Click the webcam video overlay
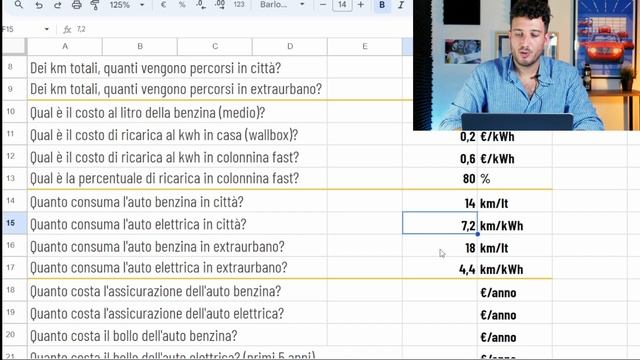Image resolution: width=640 pixels, height=360 pixels. 527,65
